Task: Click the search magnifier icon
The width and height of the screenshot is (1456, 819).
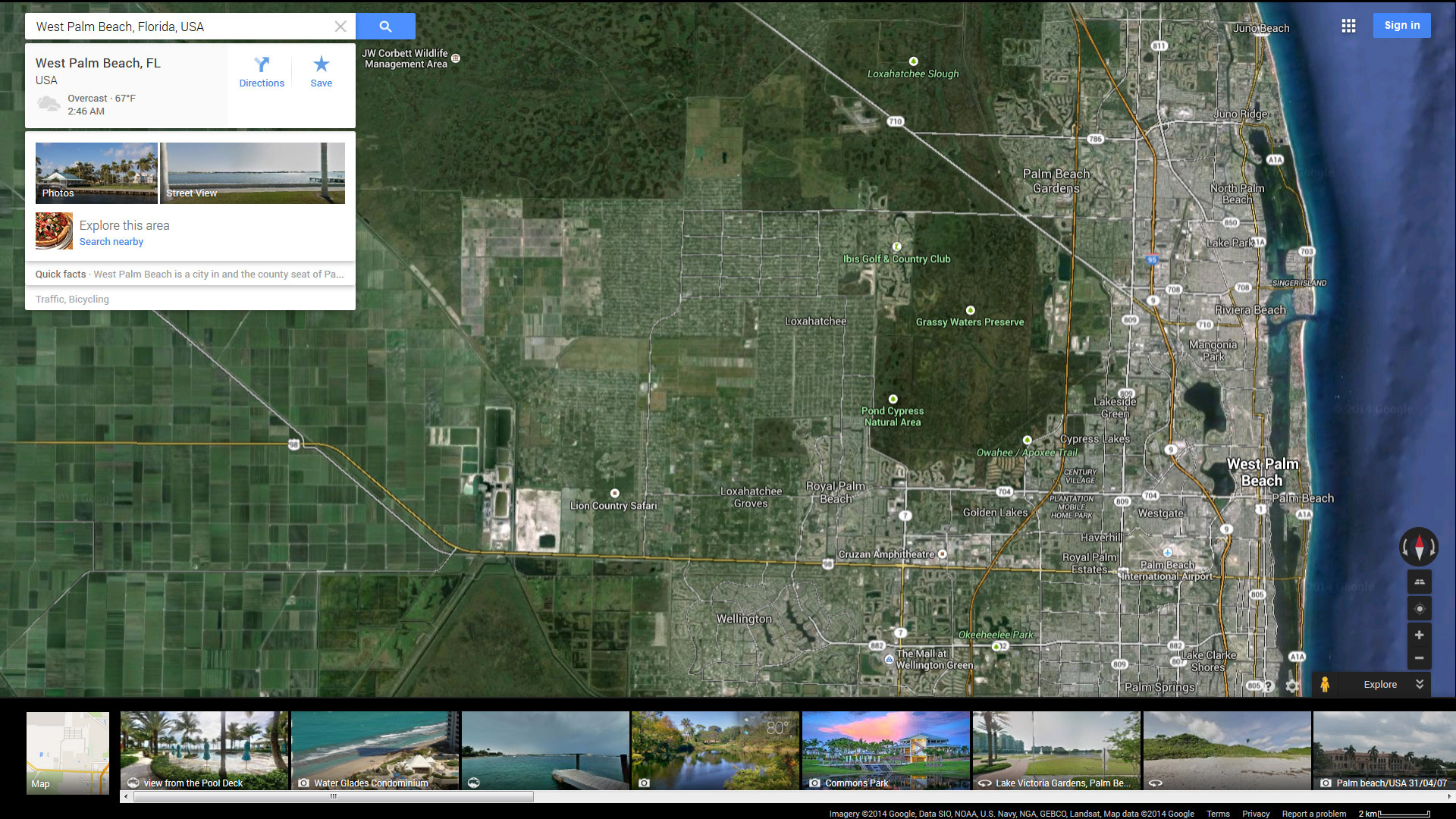Action: click(385, 26)
